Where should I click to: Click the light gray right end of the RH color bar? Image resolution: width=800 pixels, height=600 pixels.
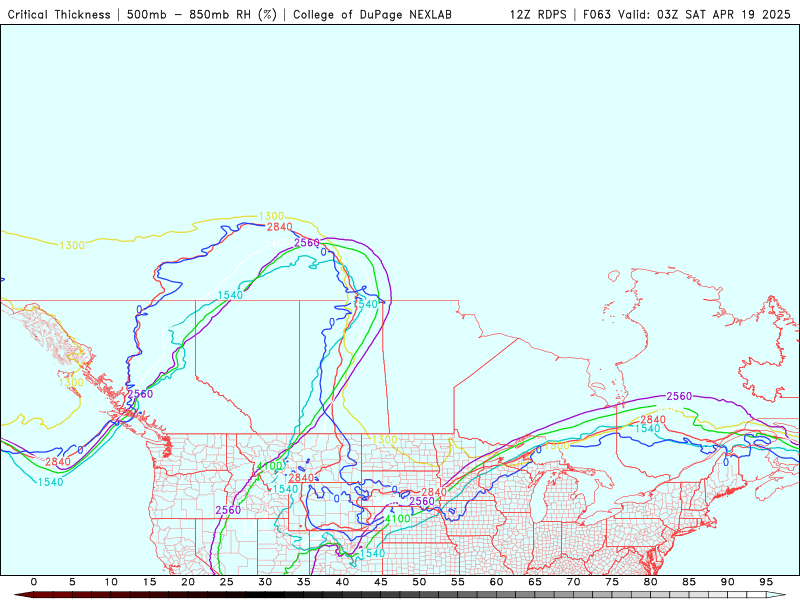[773, 595]
